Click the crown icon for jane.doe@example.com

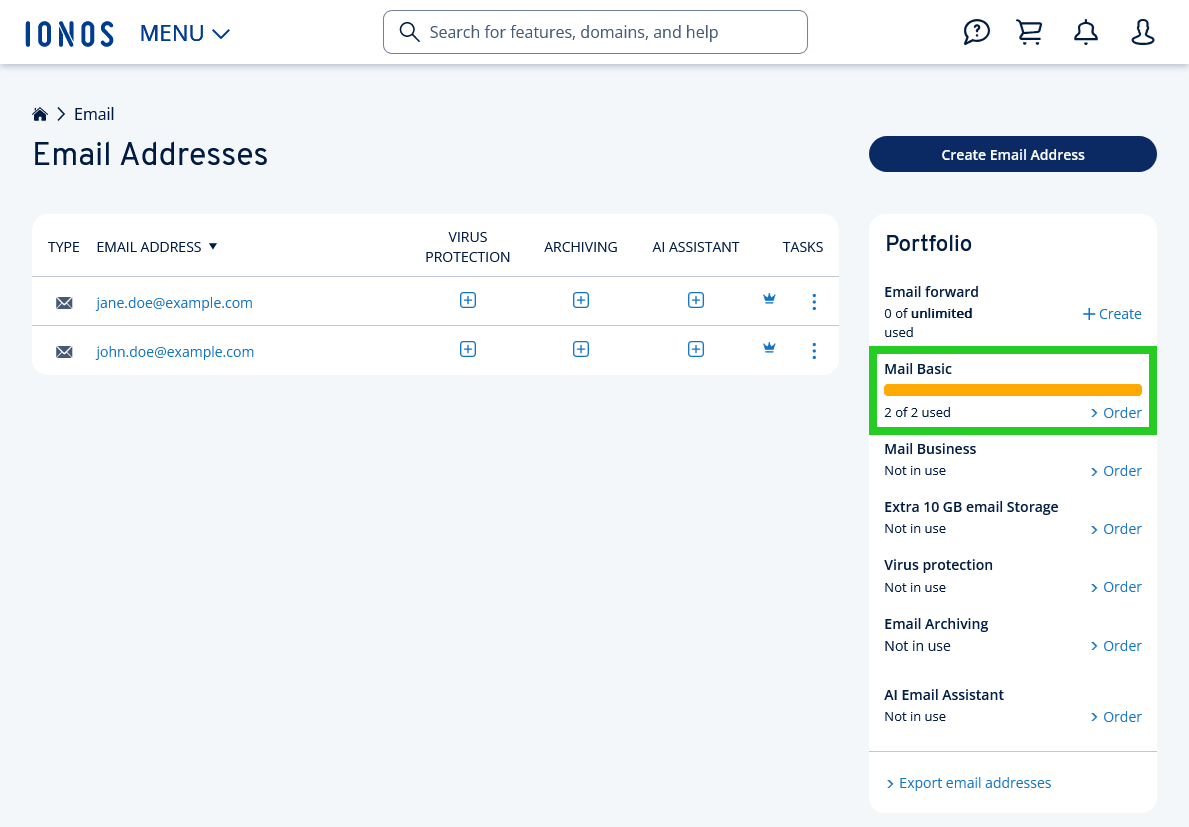769,299
